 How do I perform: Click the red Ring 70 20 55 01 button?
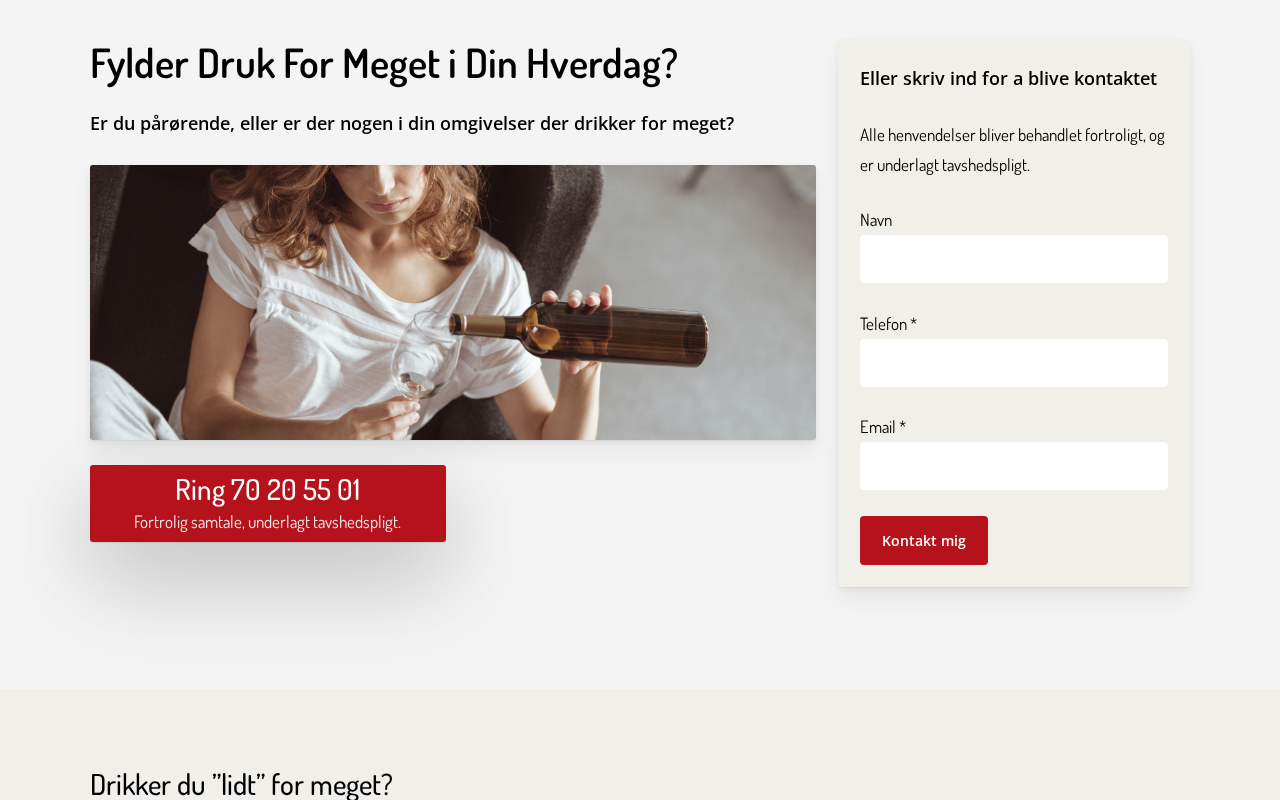[x=268, y=503]
